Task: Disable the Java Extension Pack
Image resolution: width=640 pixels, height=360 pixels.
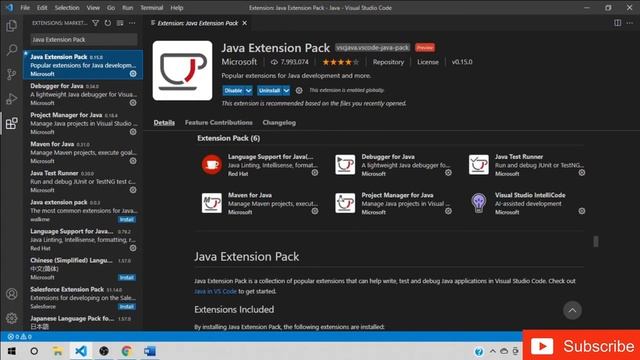Action: pos(233,91)
